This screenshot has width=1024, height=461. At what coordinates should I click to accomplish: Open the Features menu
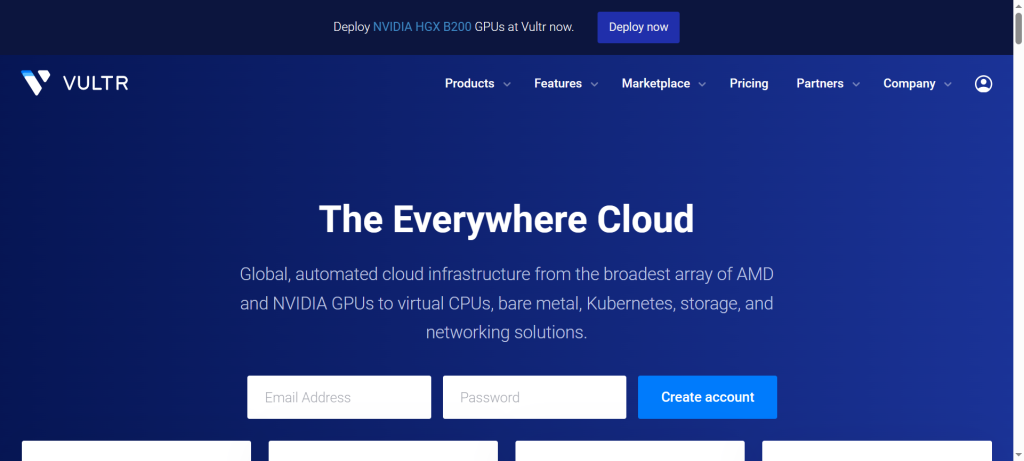558,84
